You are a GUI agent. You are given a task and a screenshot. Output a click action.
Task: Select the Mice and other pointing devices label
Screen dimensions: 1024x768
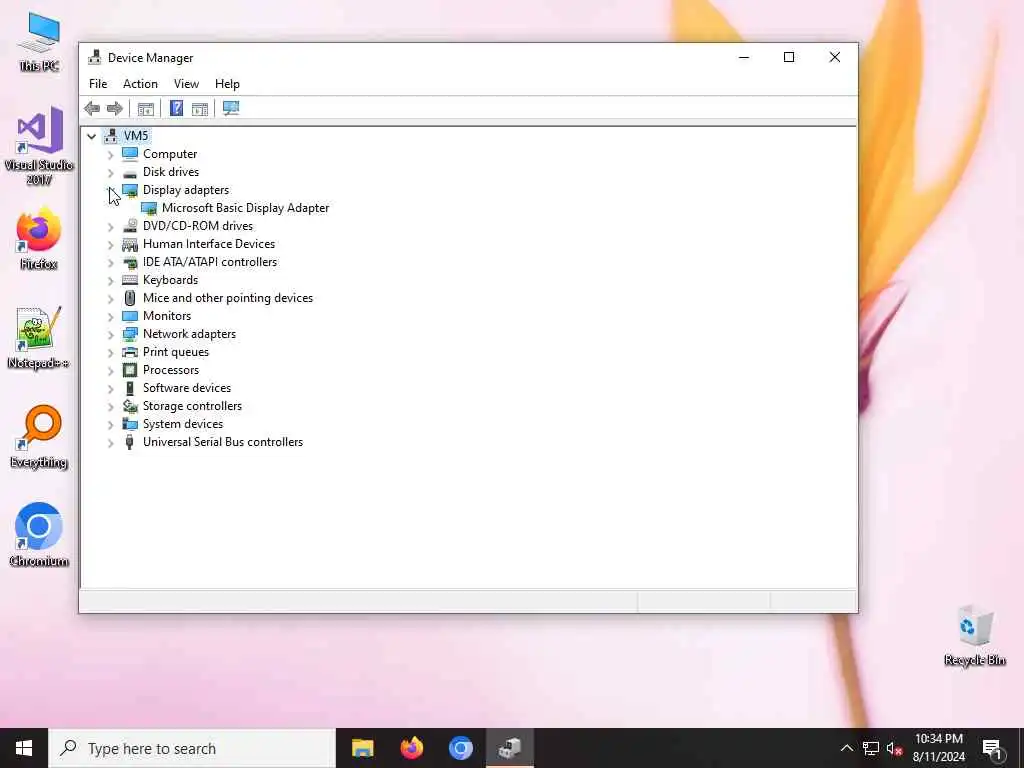(x=228, y=298)
